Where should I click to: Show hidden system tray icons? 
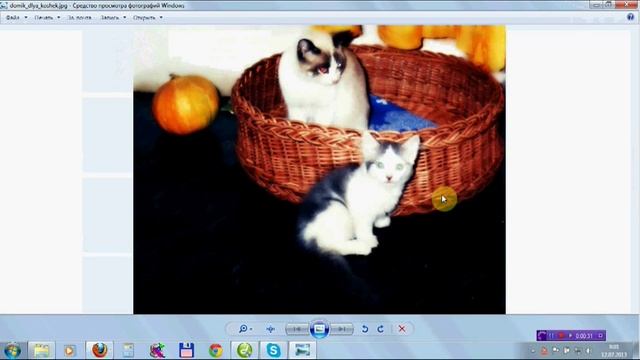click(x=533, y=351)
